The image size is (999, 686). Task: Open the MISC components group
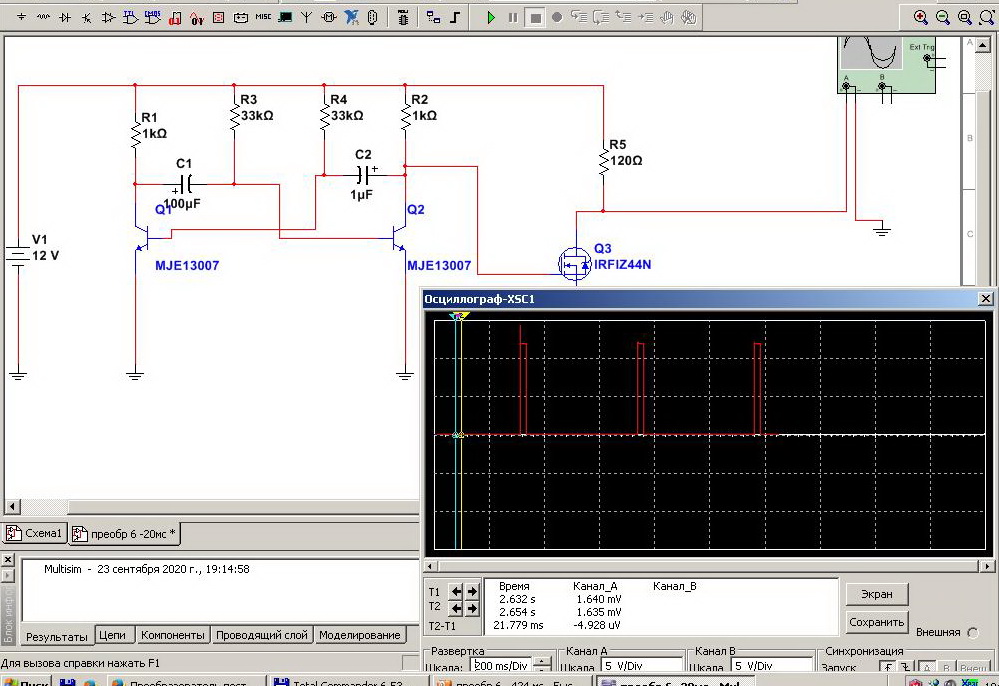263,17
